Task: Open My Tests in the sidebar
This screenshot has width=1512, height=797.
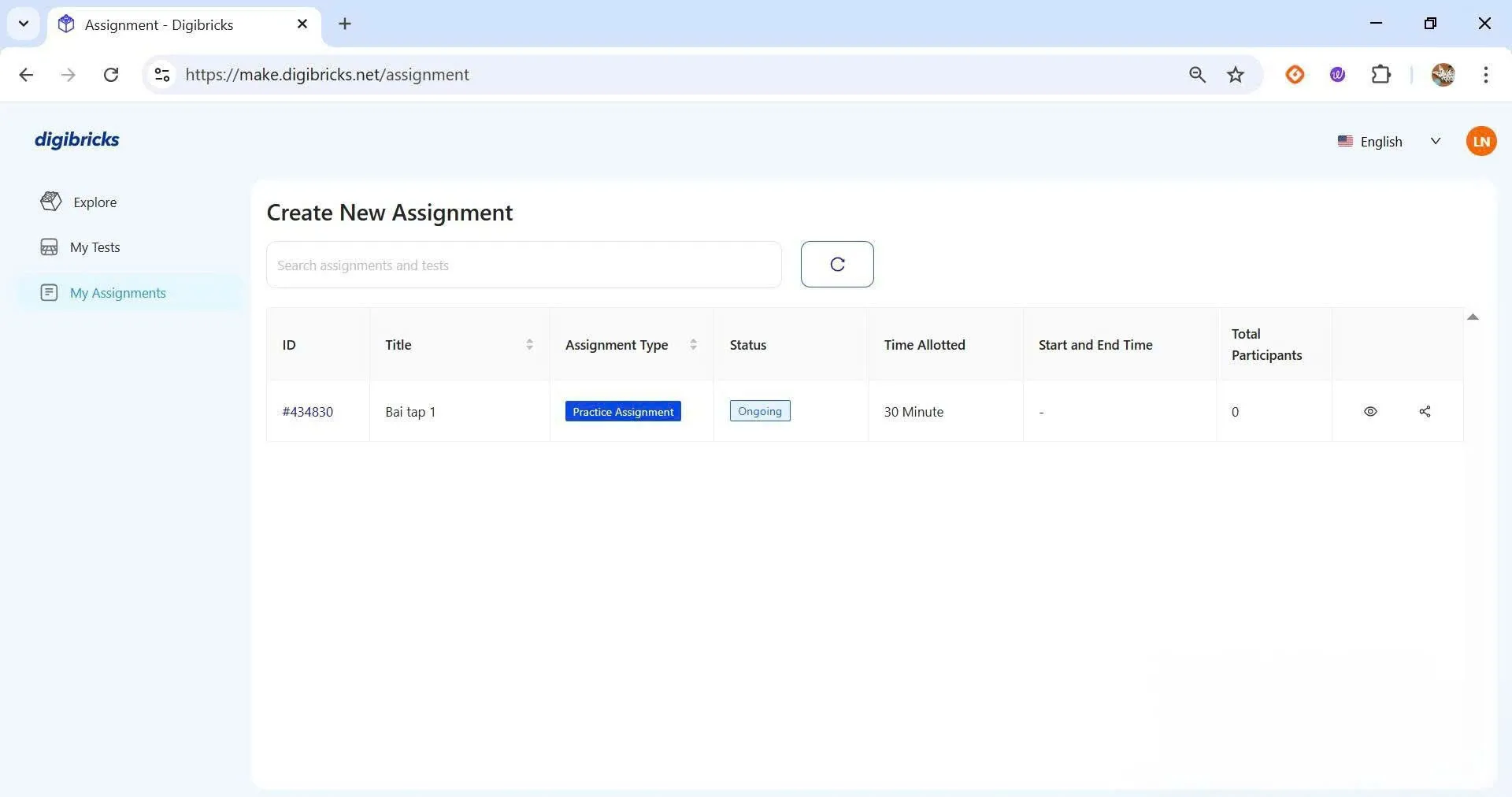Action: pos(94,247)
